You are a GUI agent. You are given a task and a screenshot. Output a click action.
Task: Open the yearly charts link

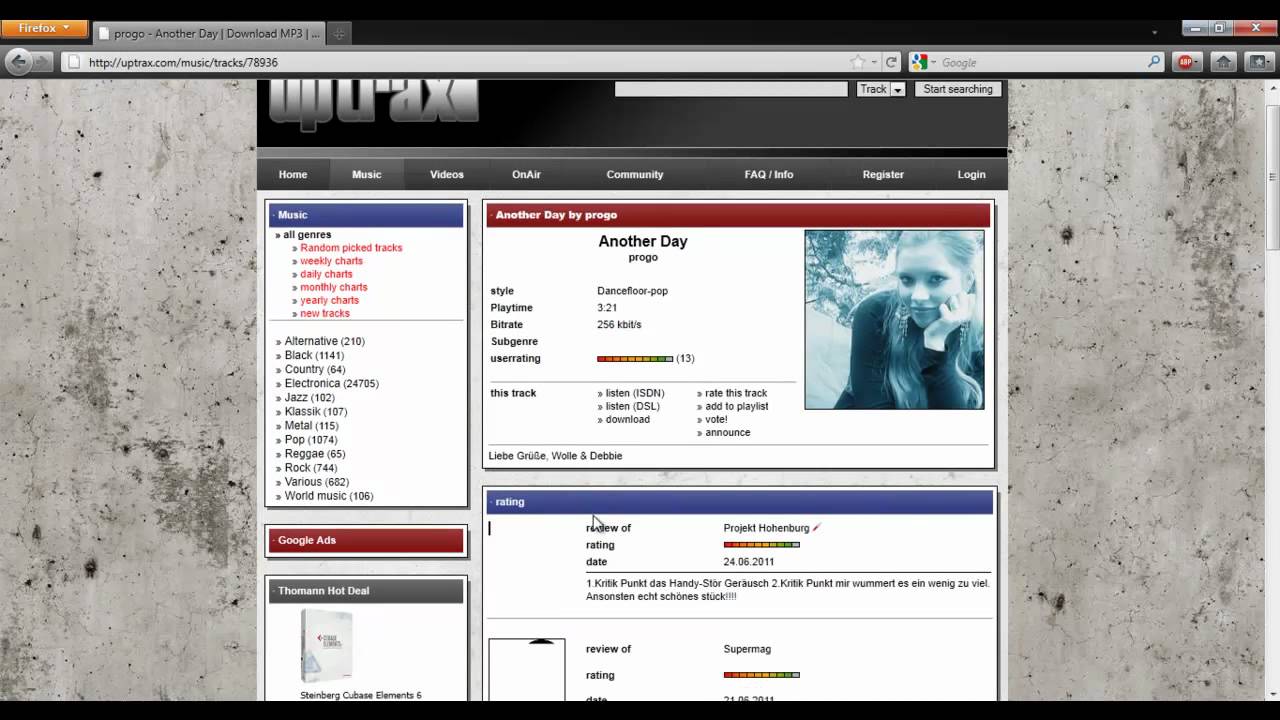click(329, 300)
